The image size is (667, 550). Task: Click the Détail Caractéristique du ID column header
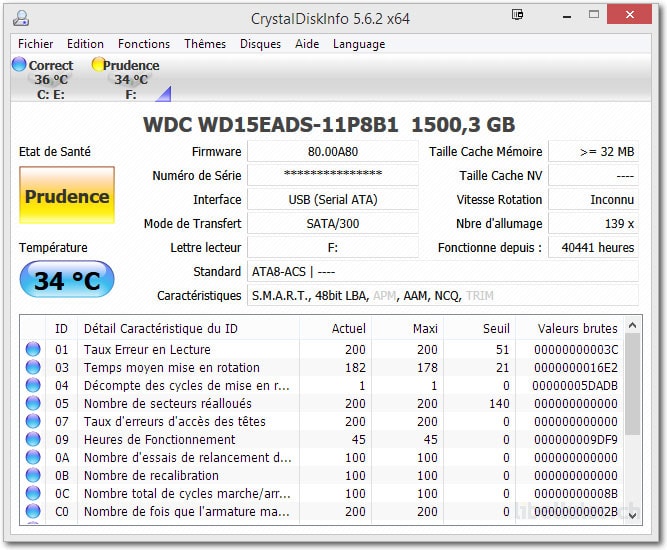[188, 328]
